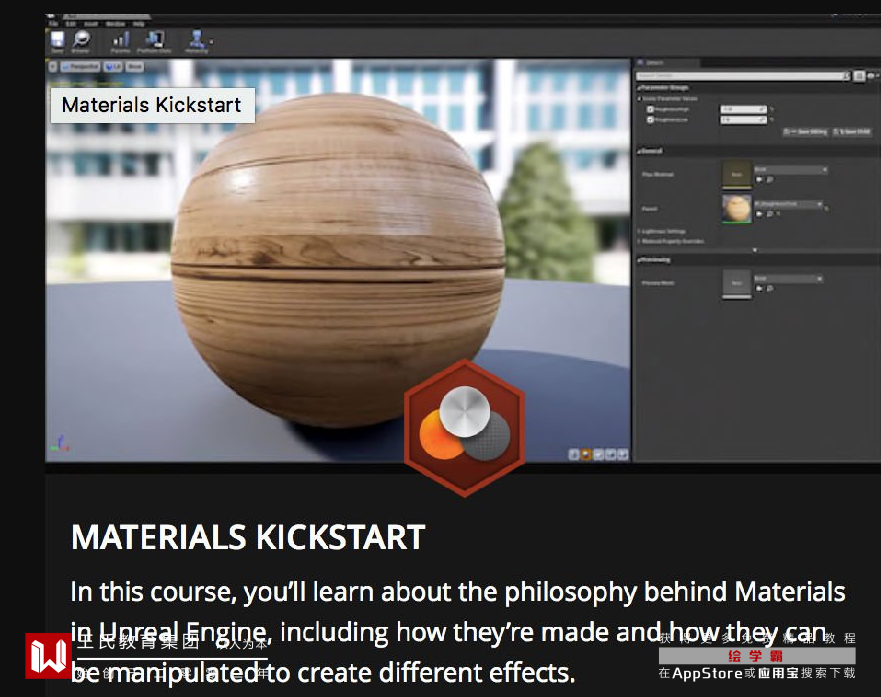Screen dimensions: 881x697
Task: Open the Hierarchy dropdown arrow
Action: [x=211, y=42]
